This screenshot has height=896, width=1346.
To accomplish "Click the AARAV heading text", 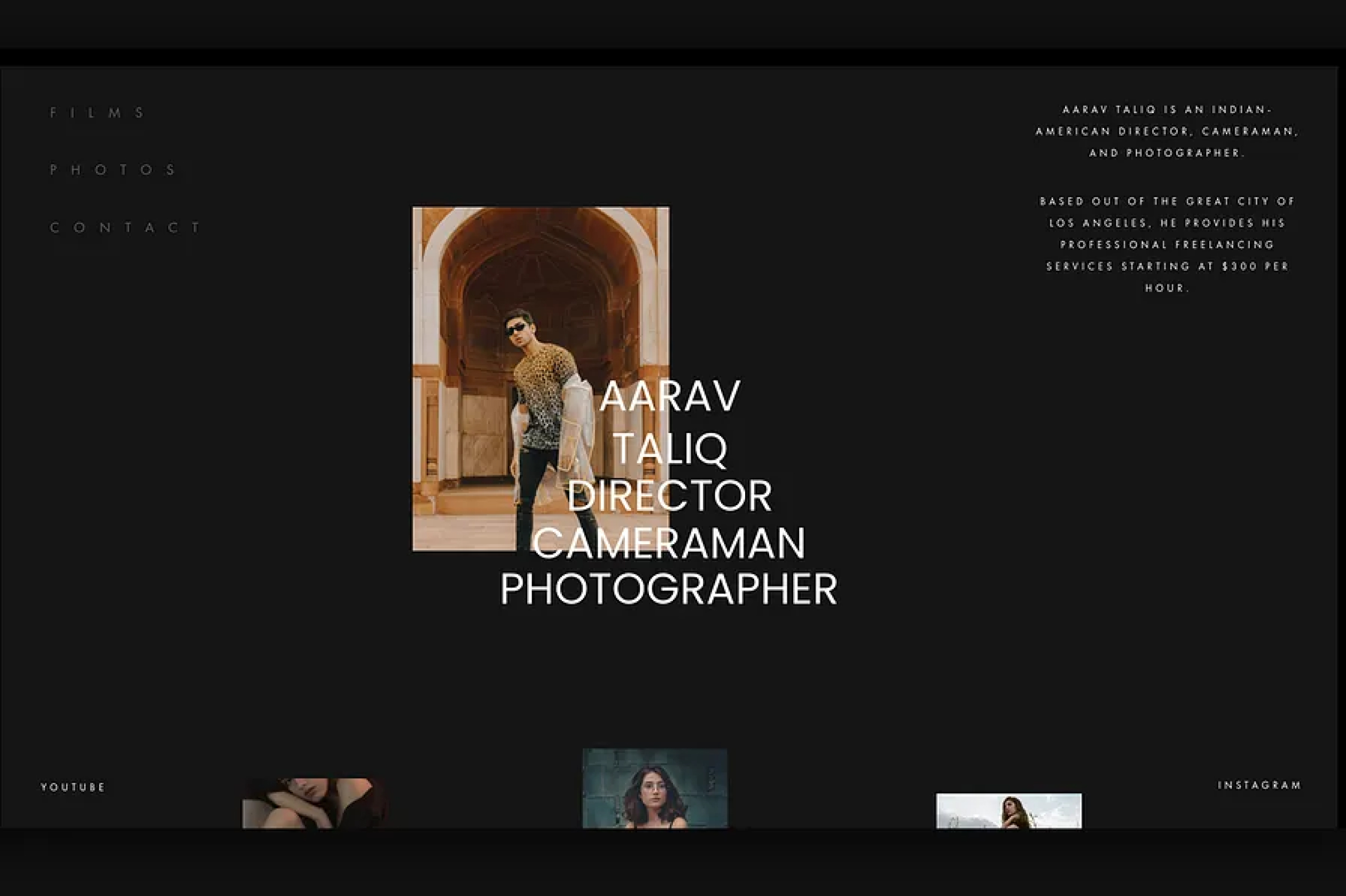I will point(670,397).
